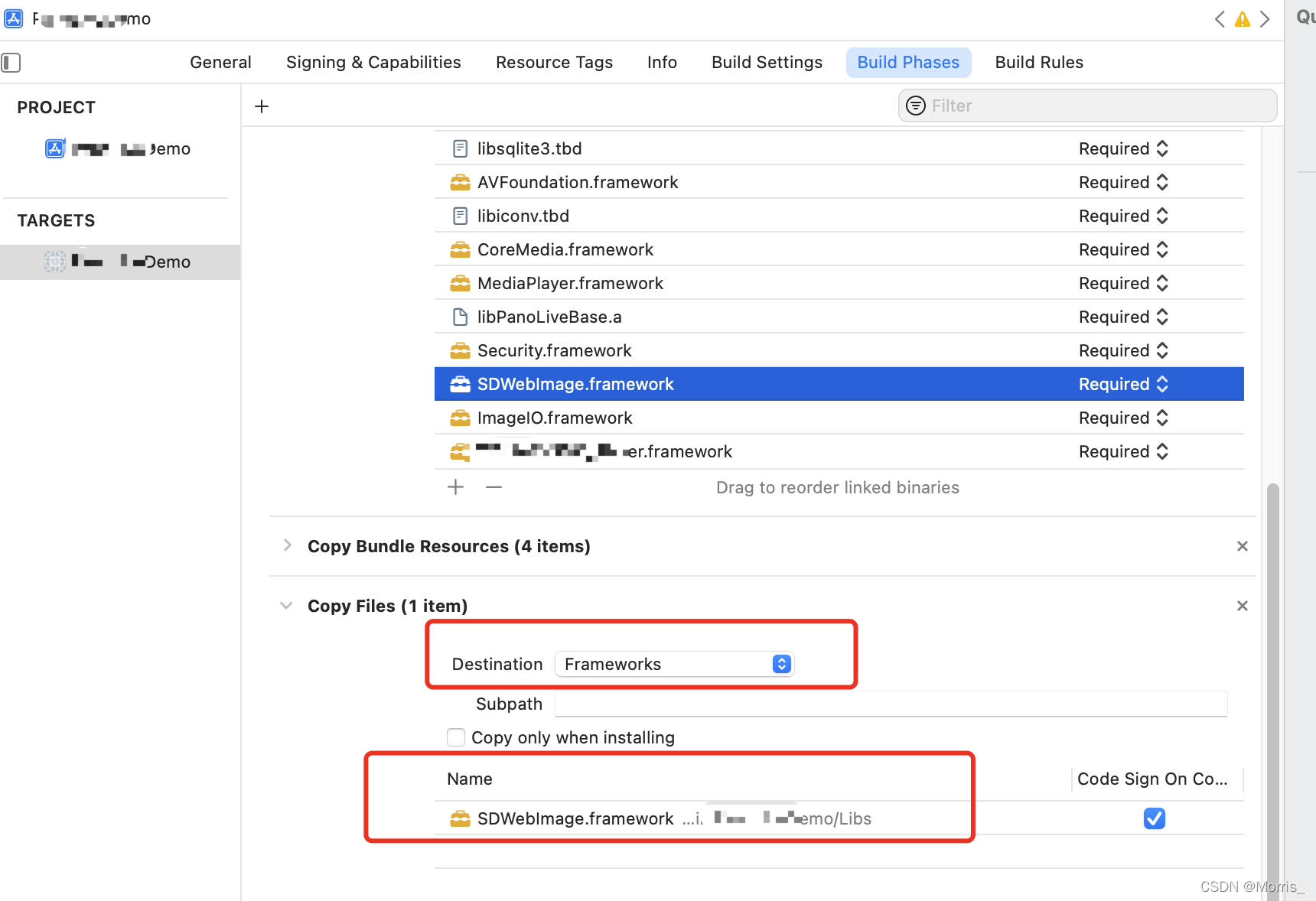Screen dimensions: 1316x901
Task: Select SDWebImage.framework in Copy Files list
Action: pyautogui.click(x=839, y=818)
